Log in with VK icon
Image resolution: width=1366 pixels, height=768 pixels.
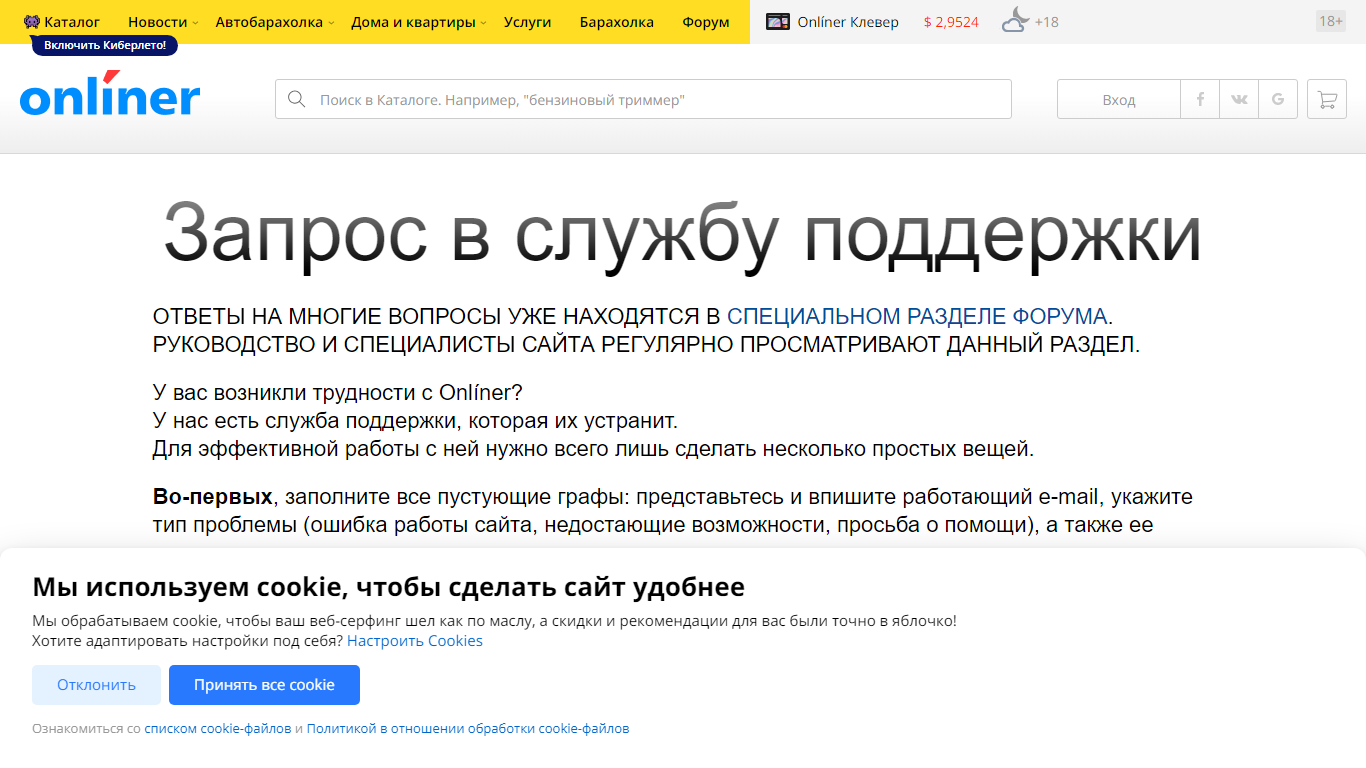(x=1239, y=99)
